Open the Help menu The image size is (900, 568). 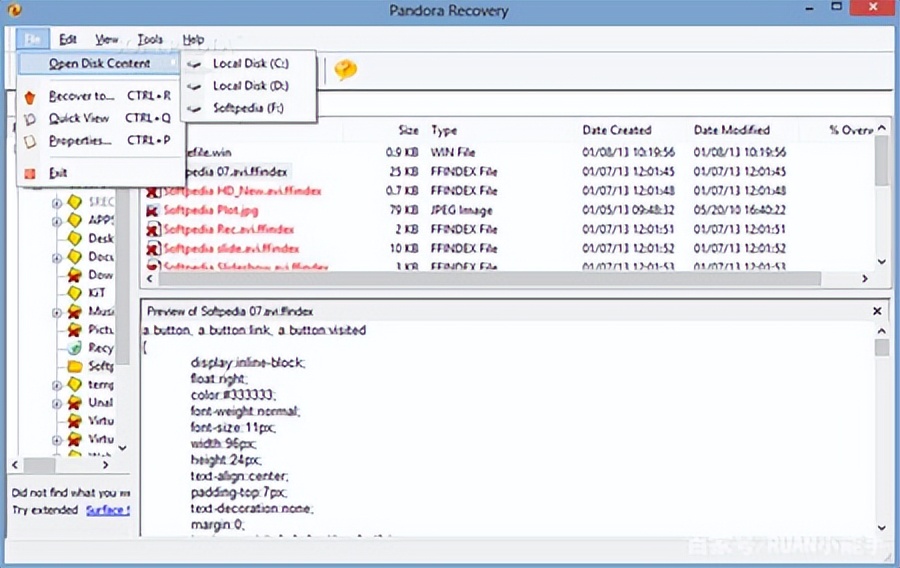click(193, 39)
